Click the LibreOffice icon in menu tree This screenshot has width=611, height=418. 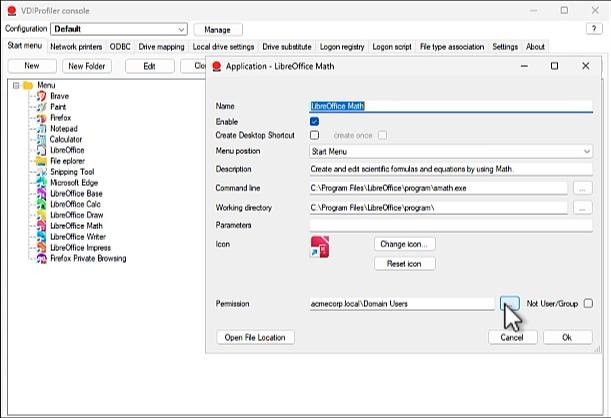[x=41, y=150]
